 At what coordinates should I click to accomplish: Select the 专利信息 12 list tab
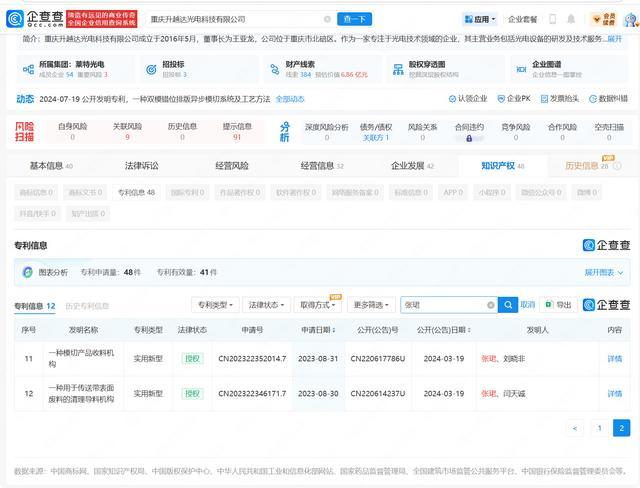[x=35, y=306]
